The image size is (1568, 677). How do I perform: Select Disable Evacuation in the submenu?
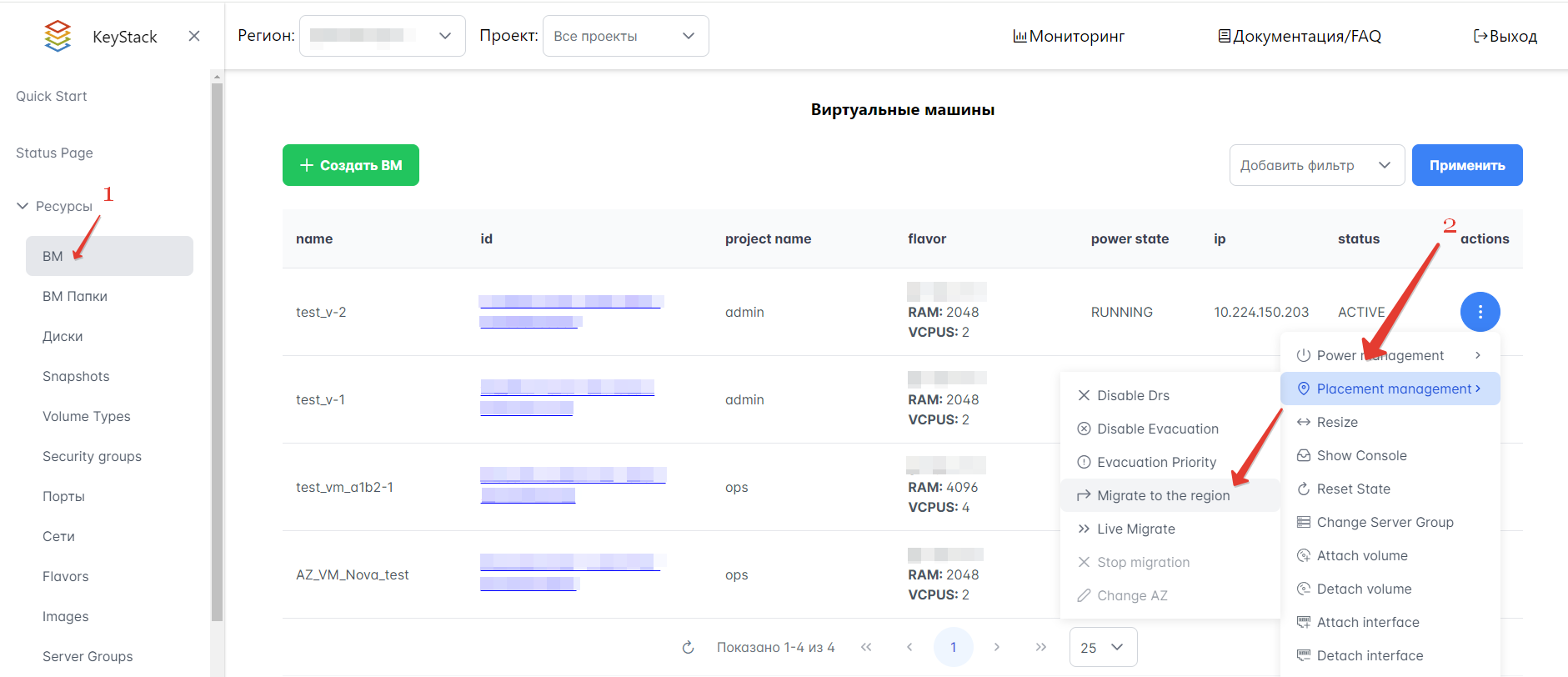pyautogui.click(x=1157, y=429)
